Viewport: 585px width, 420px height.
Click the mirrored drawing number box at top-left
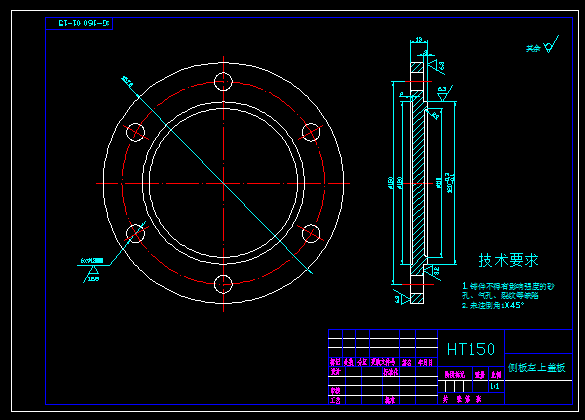click(79, 23)
